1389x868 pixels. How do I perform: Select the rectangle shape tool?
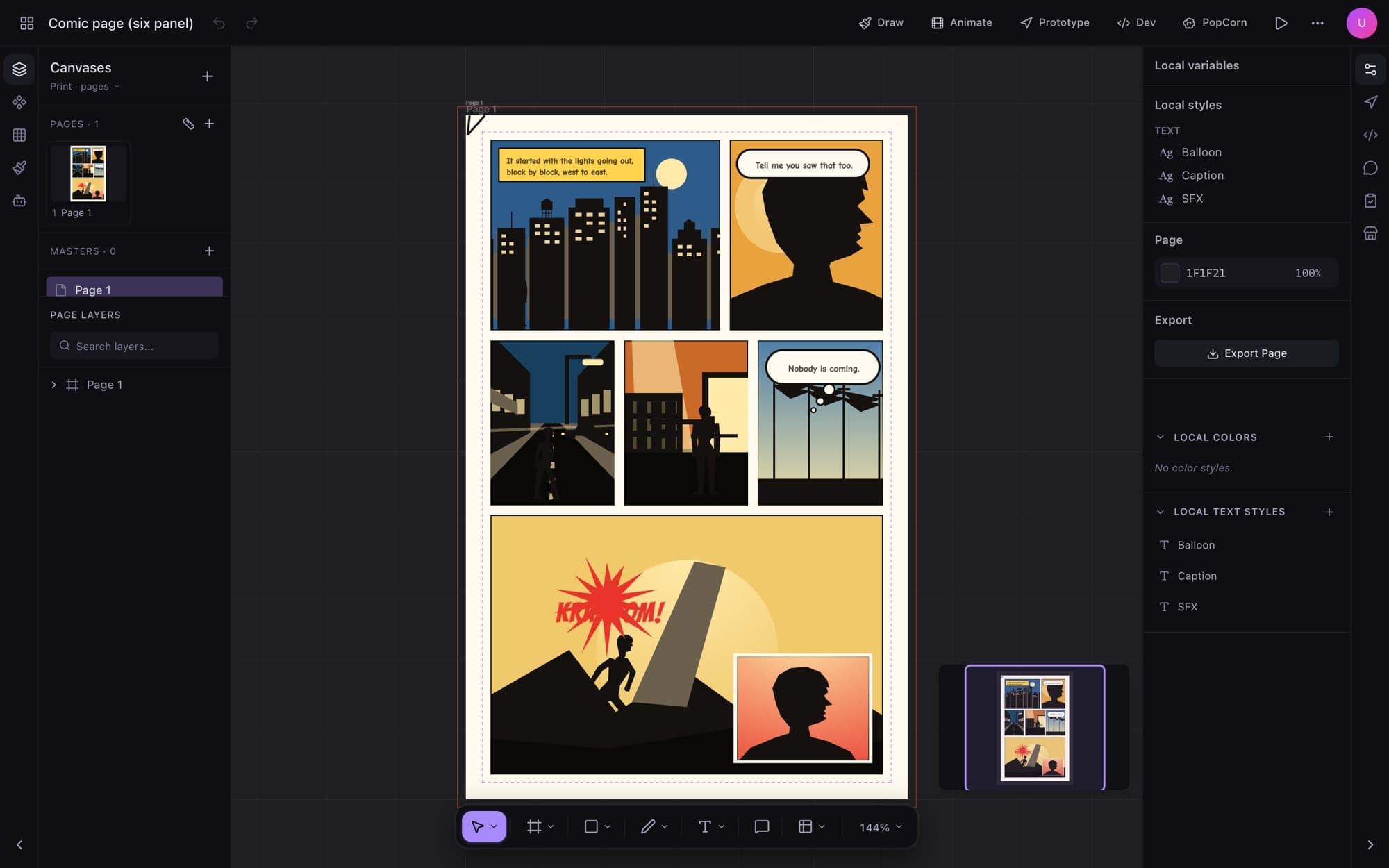click(591, 826)
